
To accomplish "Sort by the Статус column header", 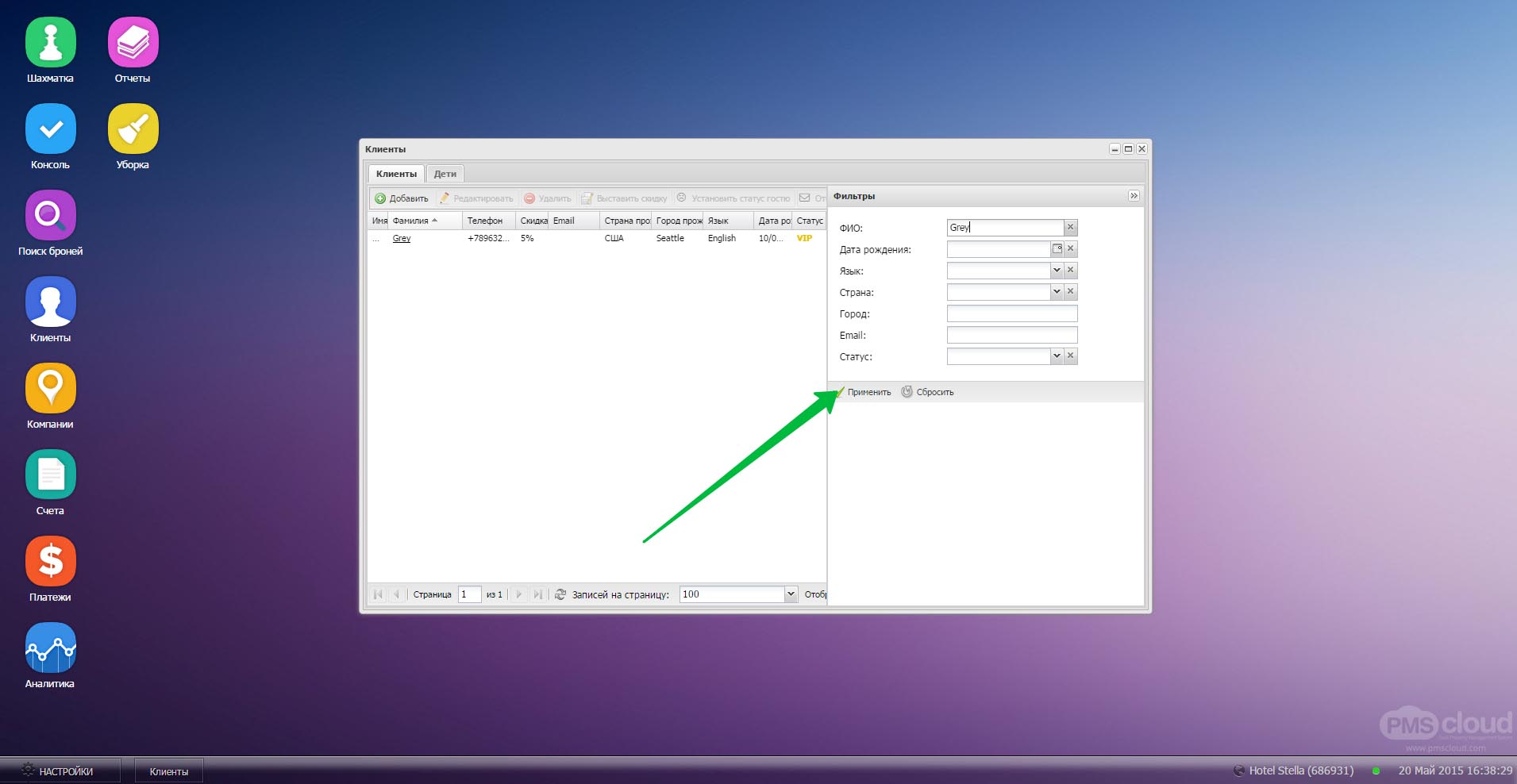I will pyautogui.click(x=810, y=221).
